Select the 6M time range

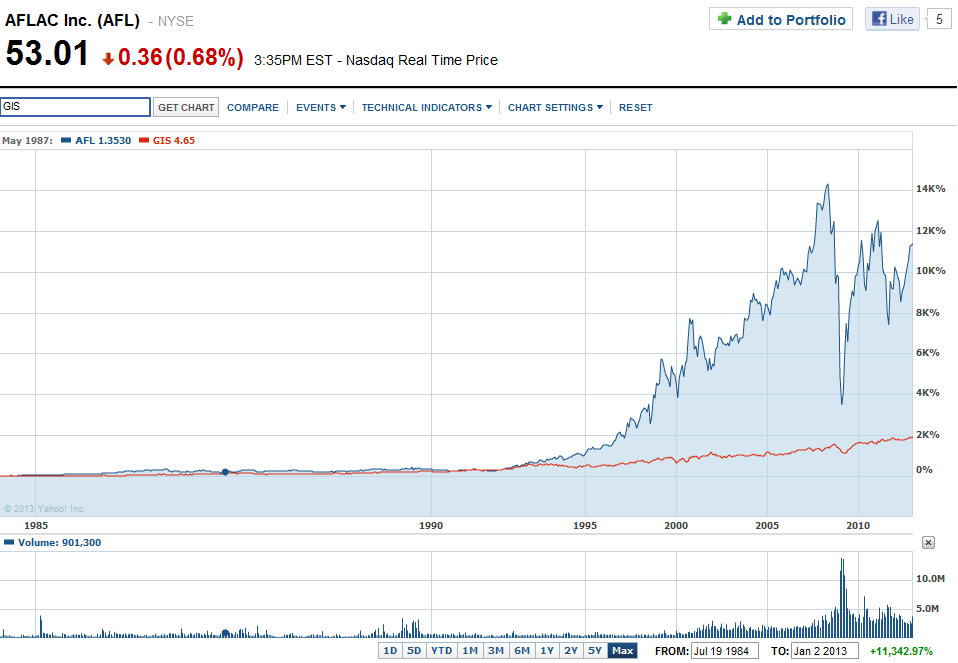tap(522, 651)
